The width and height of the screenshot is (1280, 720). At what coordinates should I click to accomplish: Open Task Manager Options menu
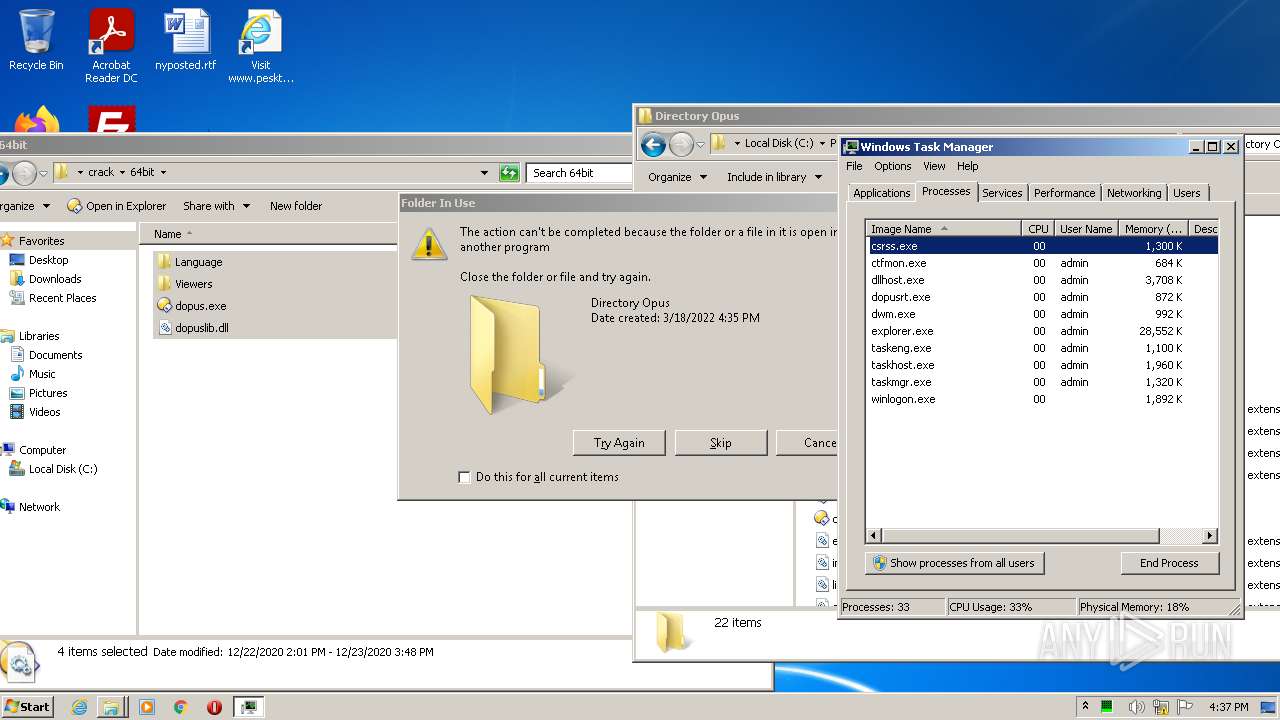click(893, 166)
